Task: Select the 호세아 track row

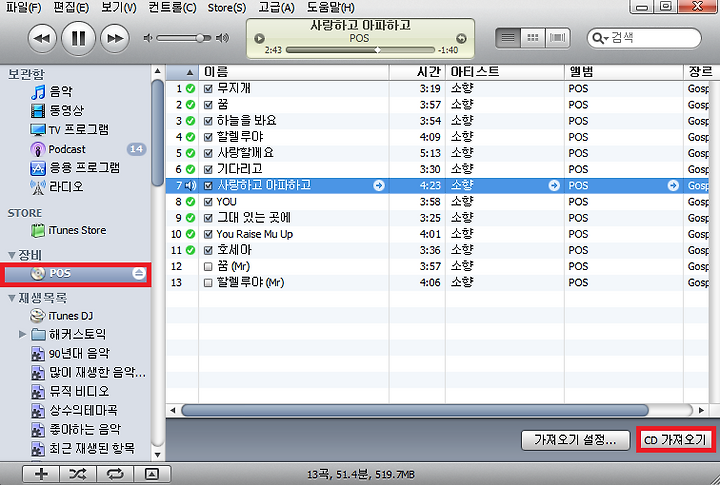Action: 438,250
